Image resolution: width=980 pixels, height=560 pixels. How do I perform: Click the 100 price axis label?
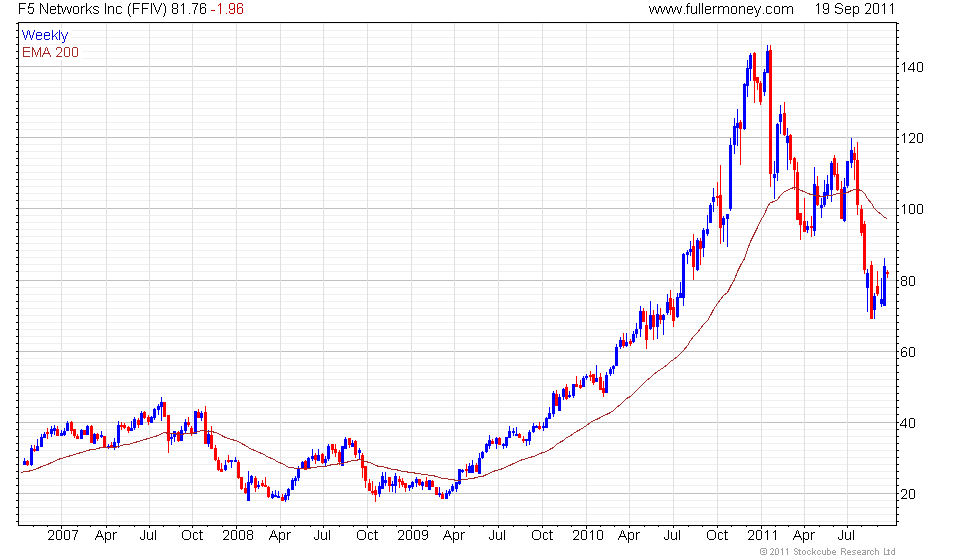(912, 209)
